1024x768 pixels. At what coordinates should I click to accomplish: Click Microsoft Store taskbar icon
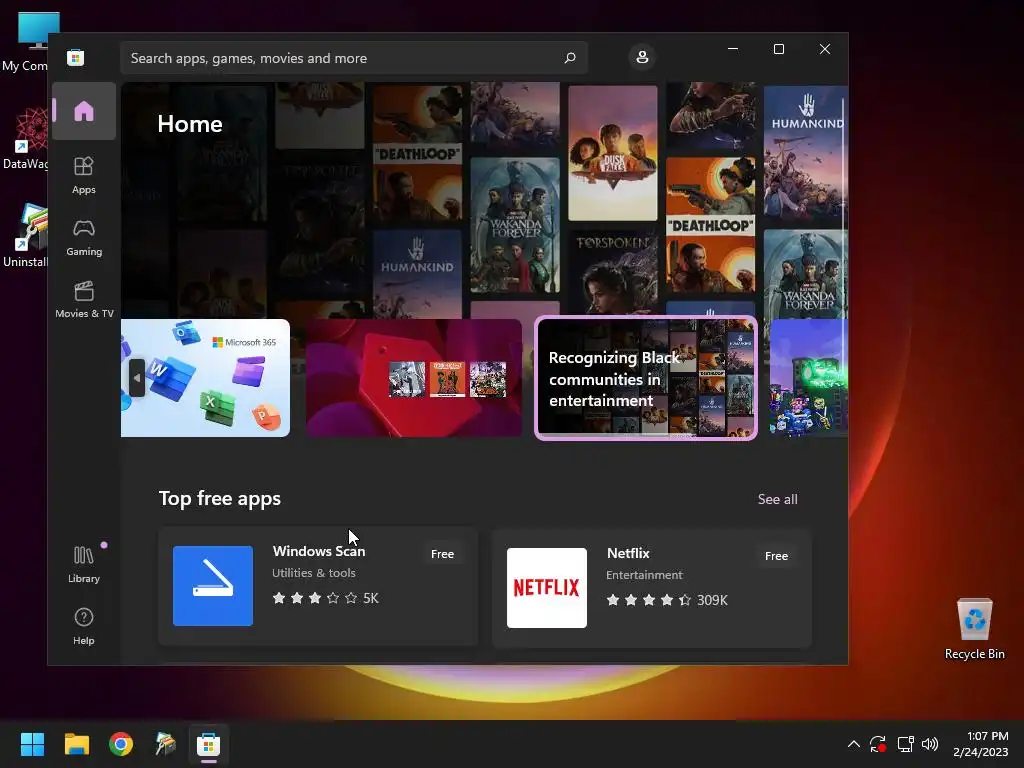click(x=209, y=744)
